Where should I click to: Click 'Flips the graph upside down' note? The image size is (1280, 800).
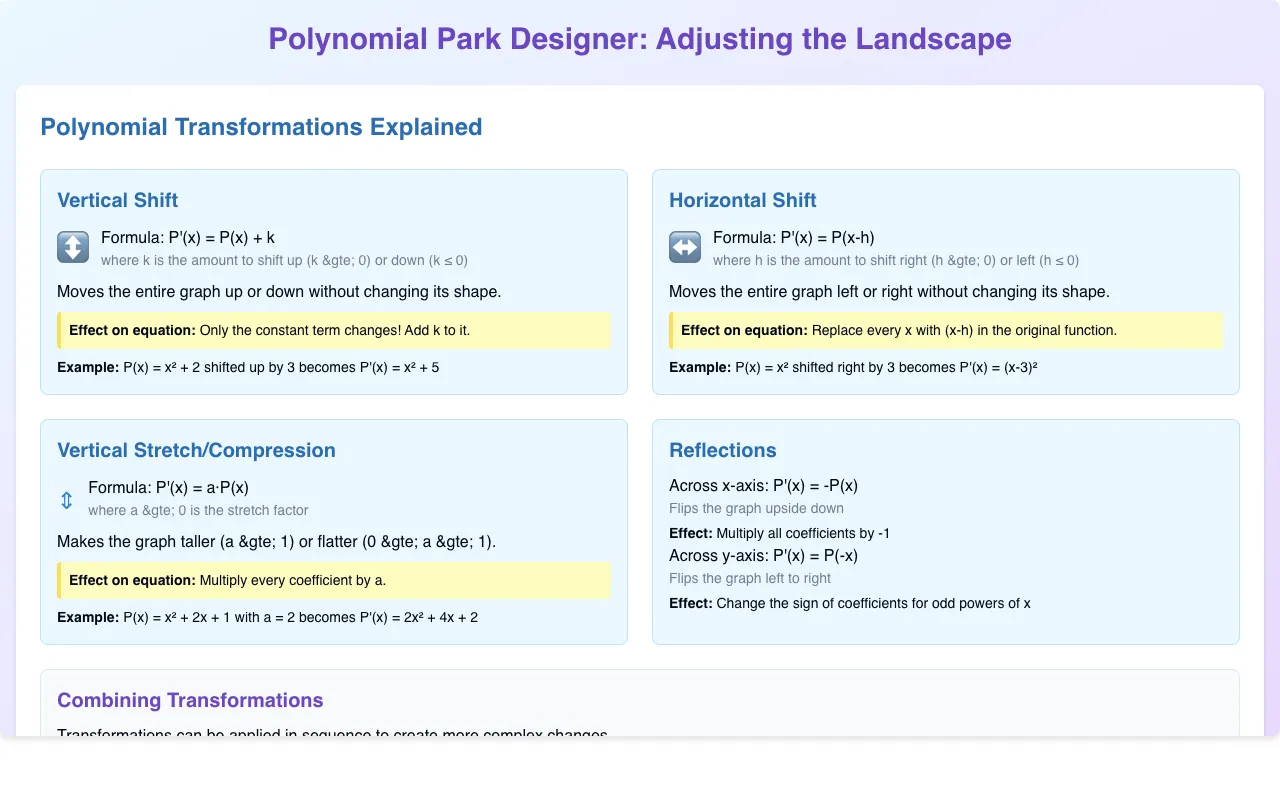tap(756, 509)
